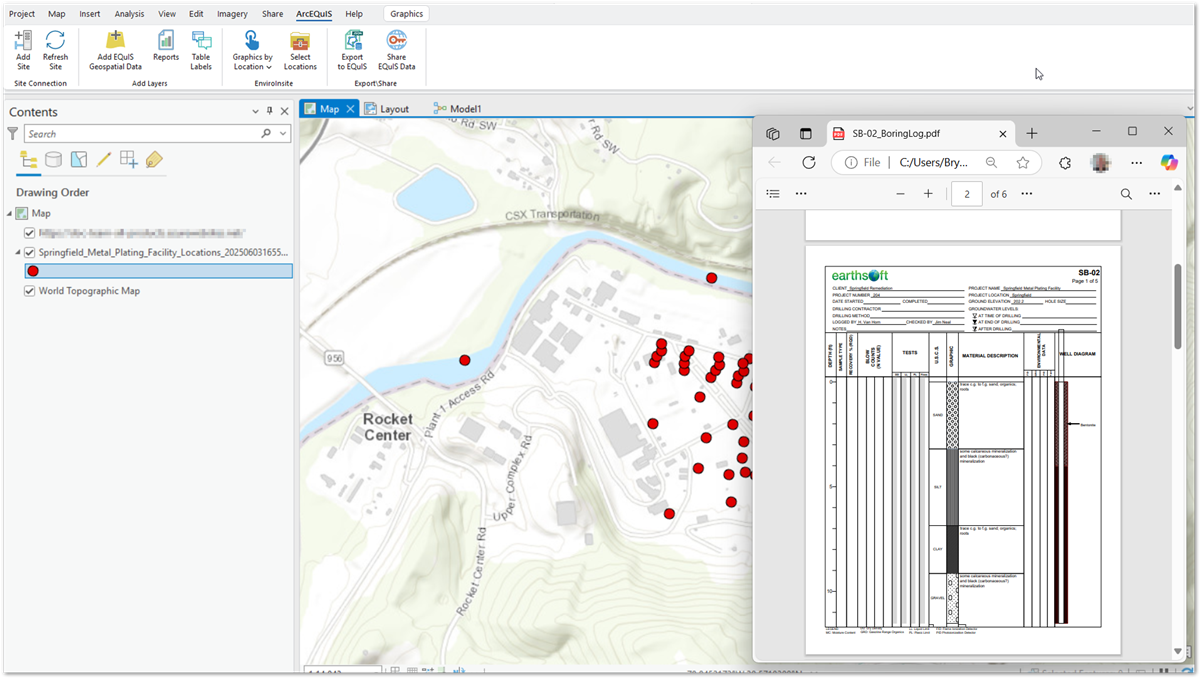Viewport: 1200px width, 678px height.
Task: Click Export to EQuIS
Action: [352, 50]
